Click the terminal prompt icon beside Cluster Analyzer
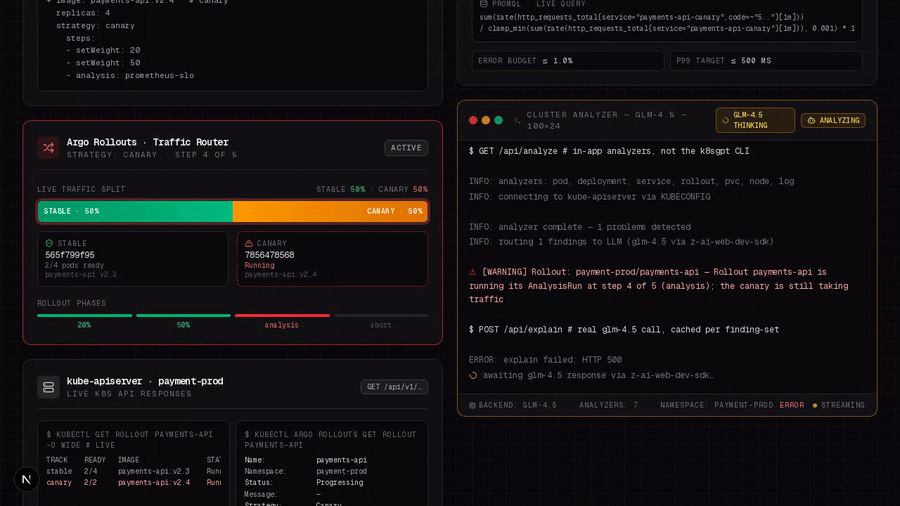900x506 pixels. point(517,120)
